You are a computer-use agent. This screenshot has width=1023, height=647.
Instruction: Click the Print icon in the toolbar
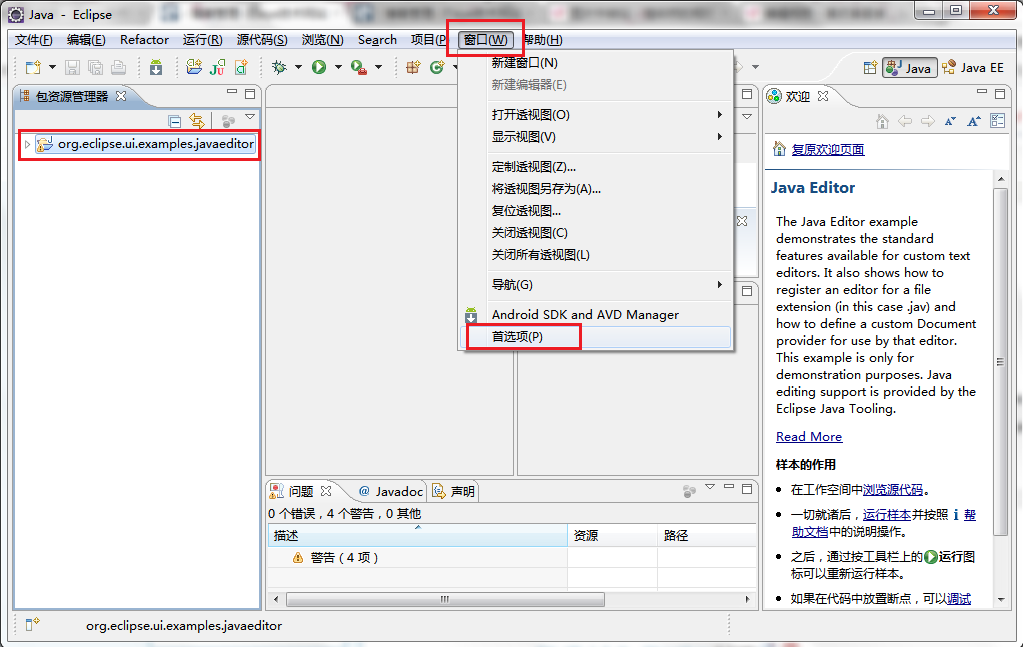pyautogui.click(x=118, y=67)
